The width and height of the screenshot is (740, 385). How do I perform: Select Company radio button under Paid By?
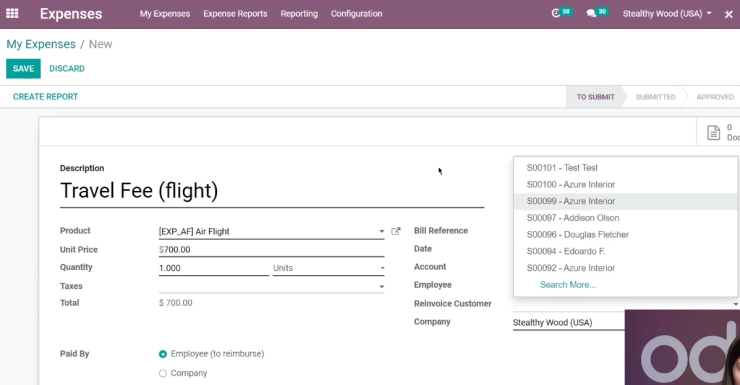tap(163, 373)
